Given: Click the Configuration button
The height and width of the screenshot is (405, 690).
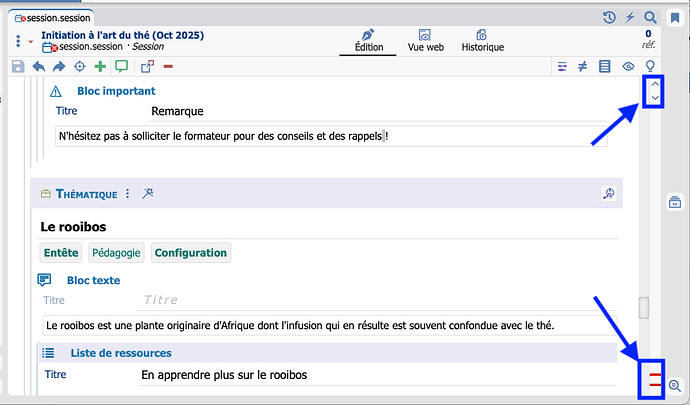Looking at the screenshot, I should point(190,253).
